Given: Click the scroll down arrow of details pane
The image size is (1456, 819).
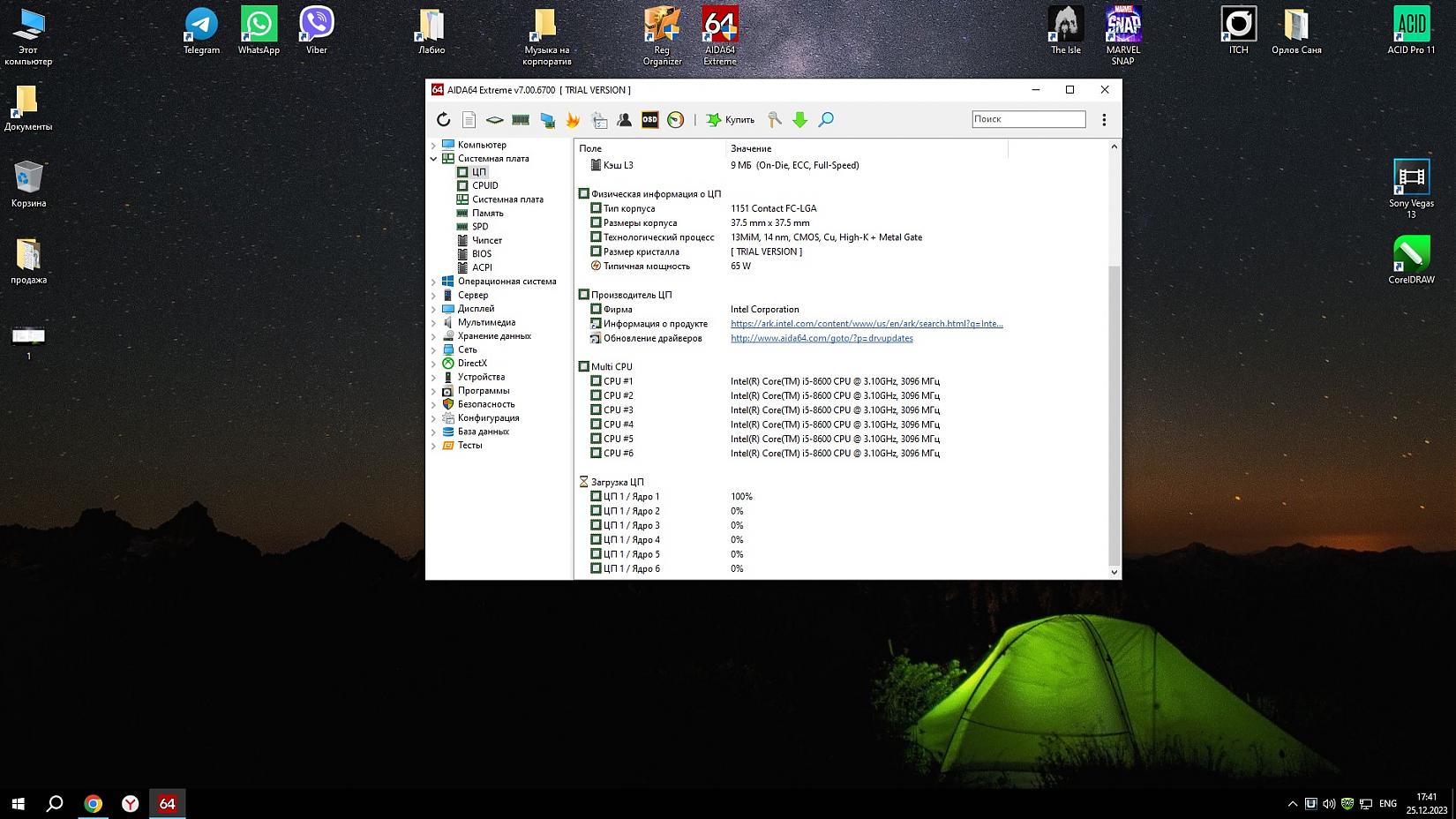Looking at the screenshot, I should [1114, 572].
